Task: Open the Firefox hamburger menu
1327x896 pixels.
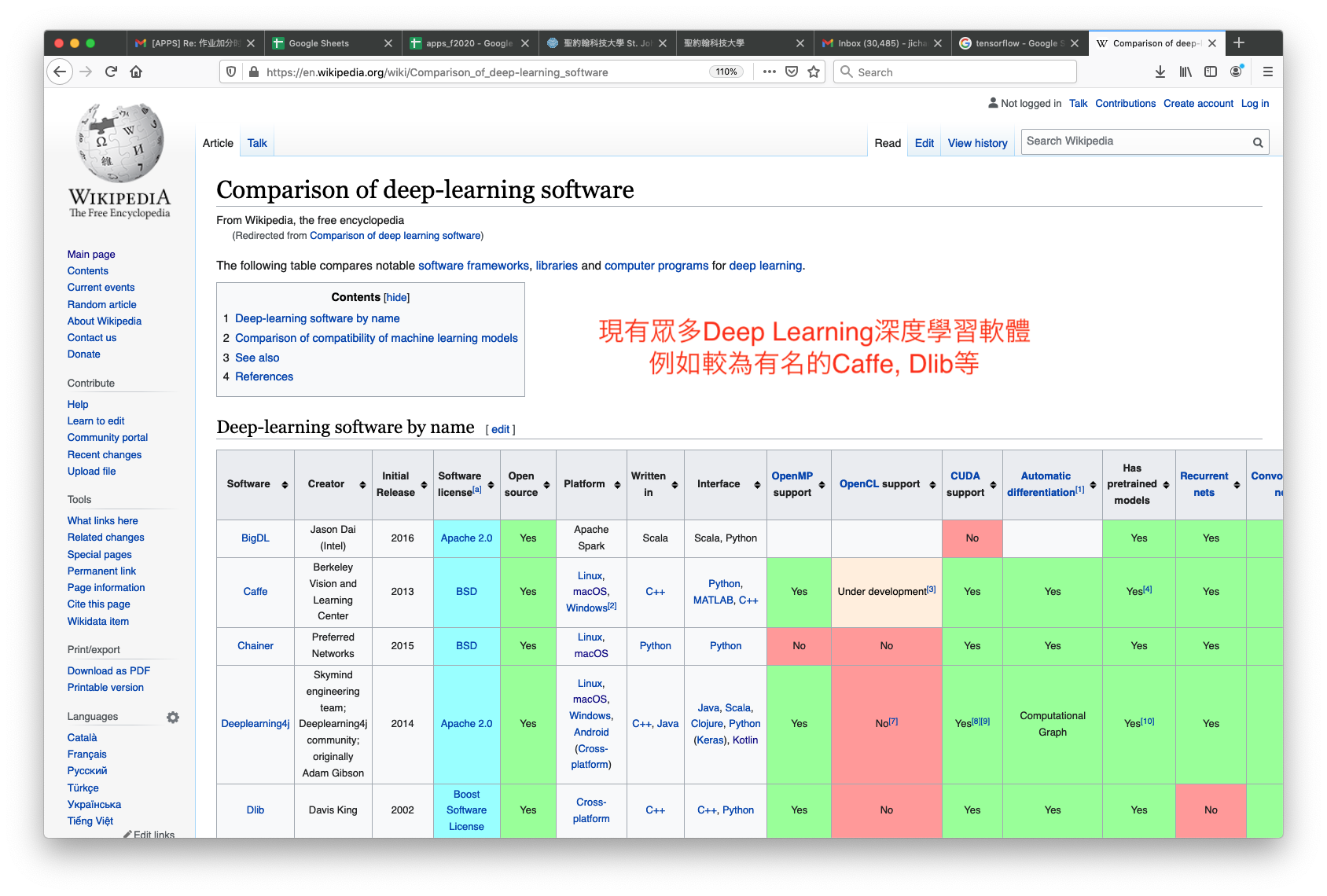Action: tap(1268, 72)
